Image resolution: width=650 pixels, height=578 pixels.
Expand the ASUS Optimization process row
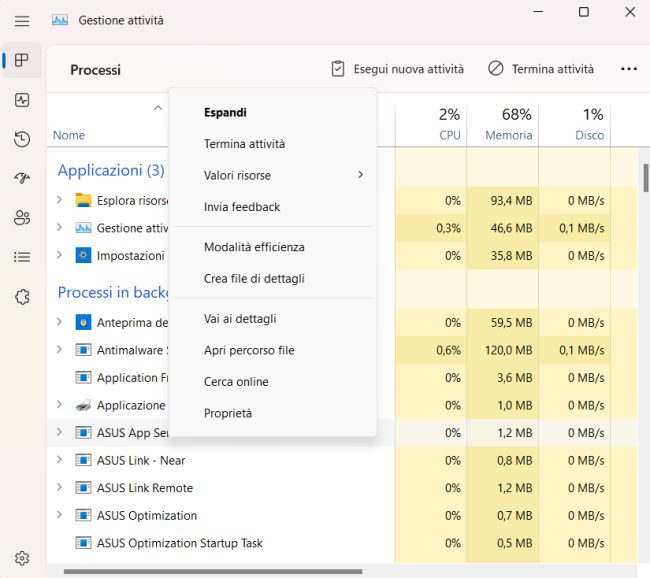click(60, 515)
